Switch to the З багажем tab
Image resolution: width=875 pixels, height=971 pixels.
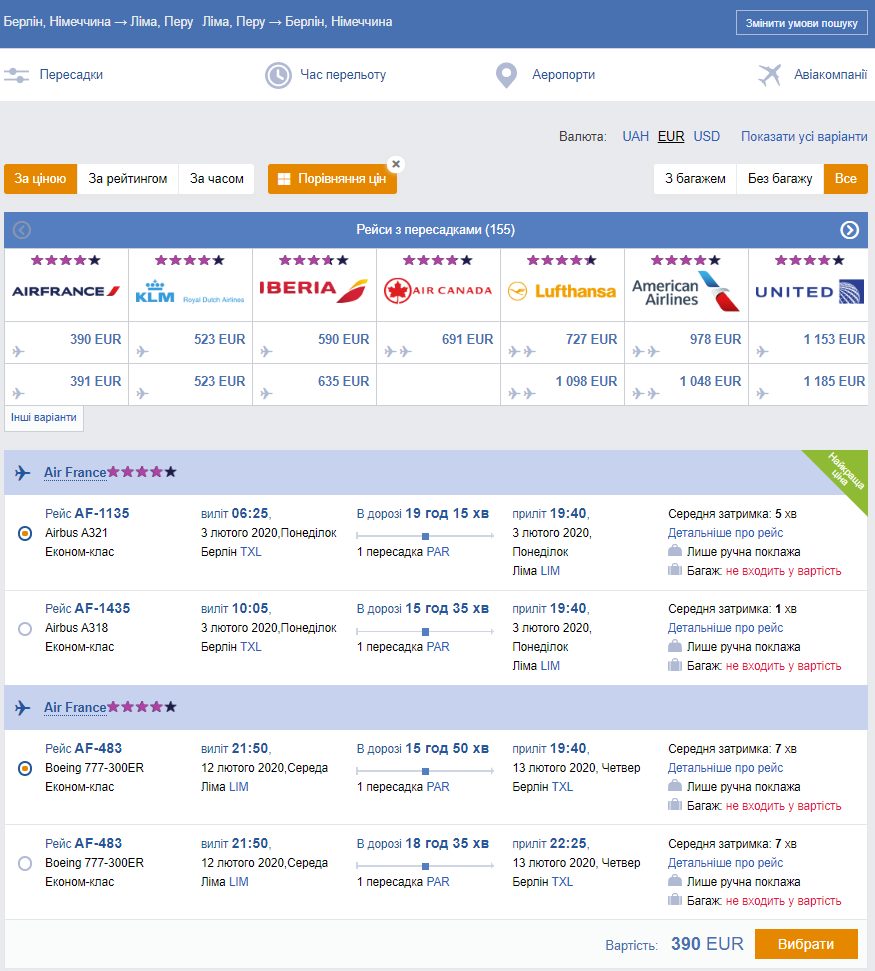[x=695, y=179]
